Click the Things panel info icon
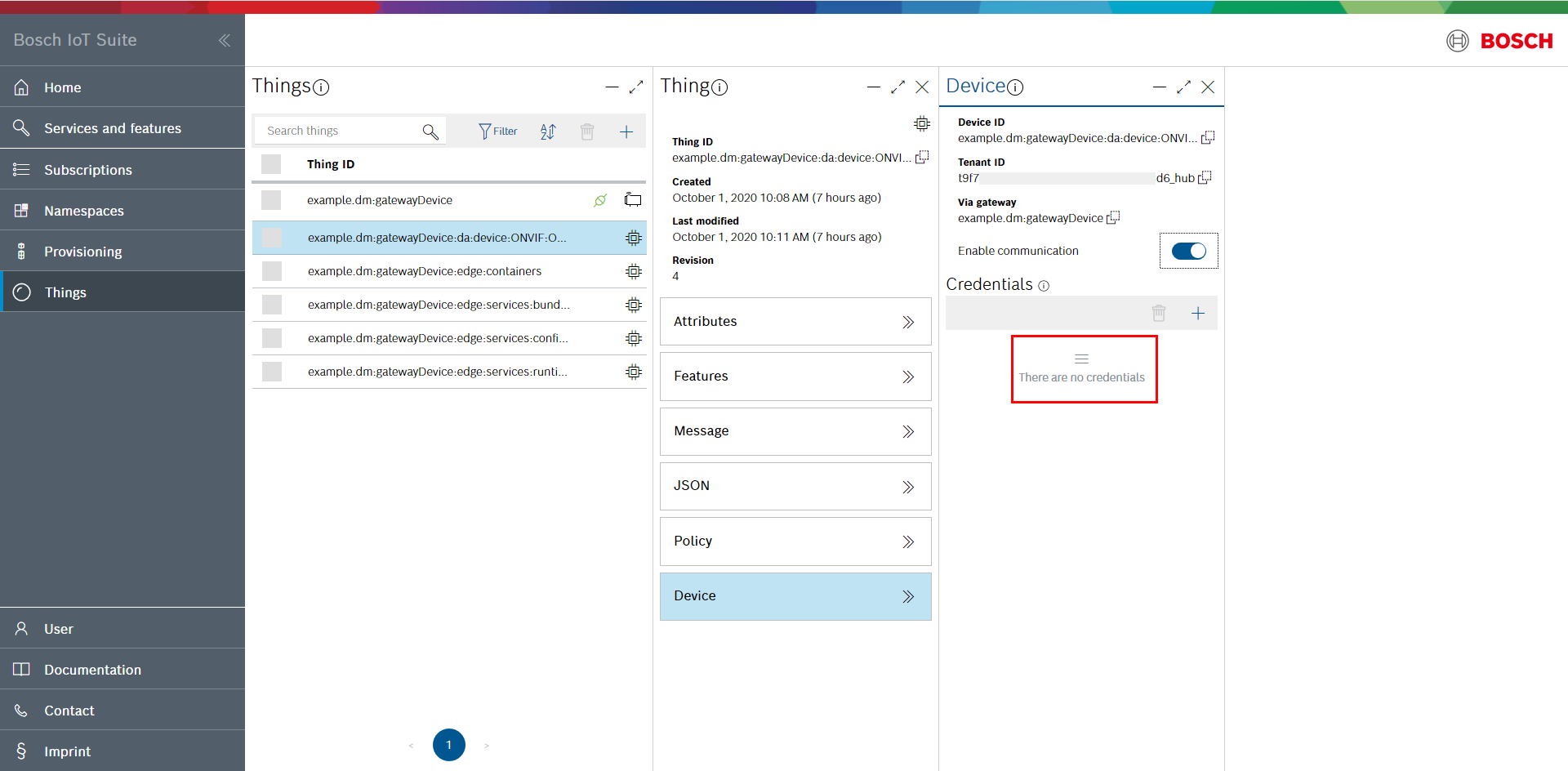Viewport: 1568px width, 771px height. click(x=321, y=87)
